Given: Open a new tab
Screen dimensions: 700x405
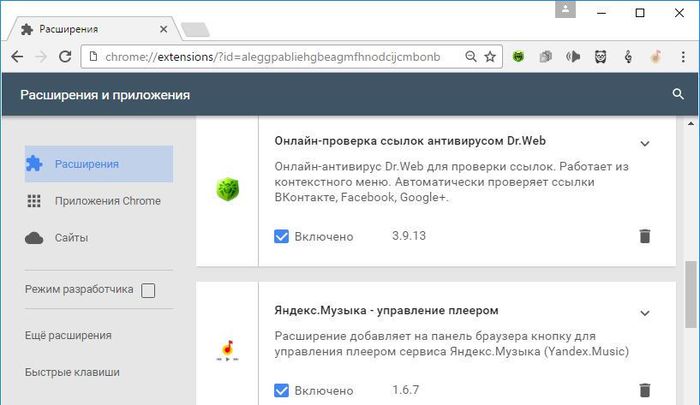Looking at the screenshot, I should [x=196, y=30].
